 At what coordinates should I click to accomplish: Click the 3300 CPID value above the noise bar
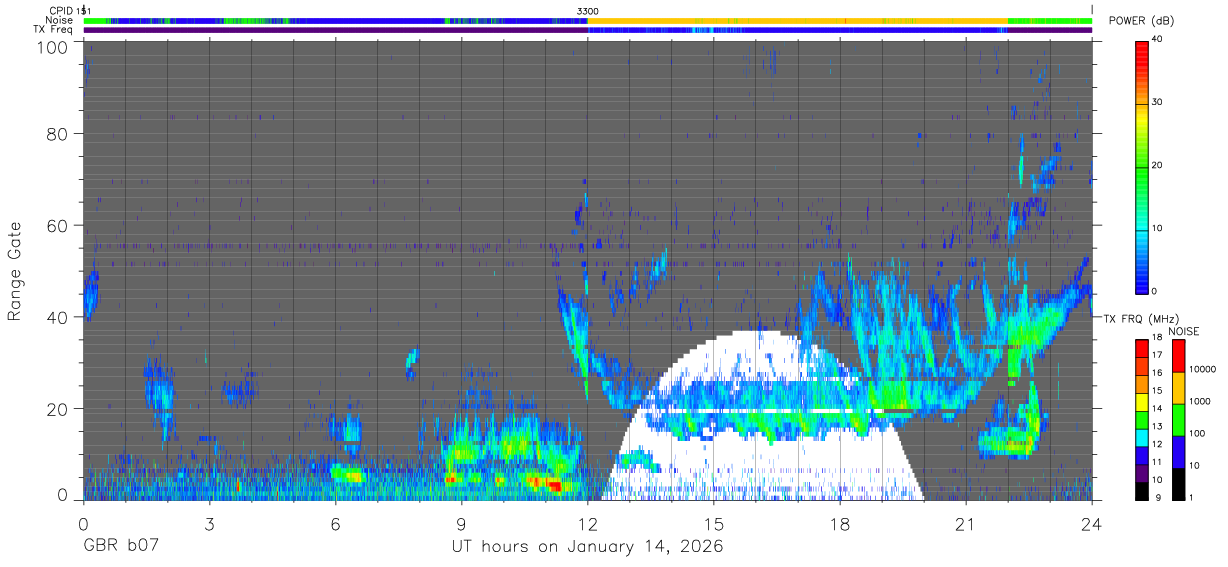click(588, 10)
